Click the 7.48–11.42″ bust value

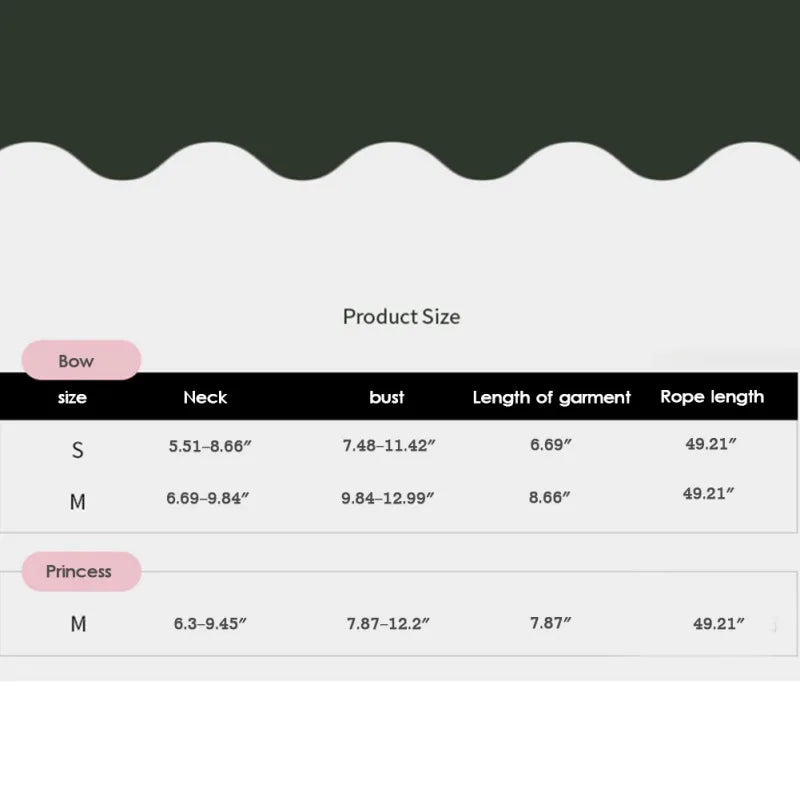pos(388,446)
